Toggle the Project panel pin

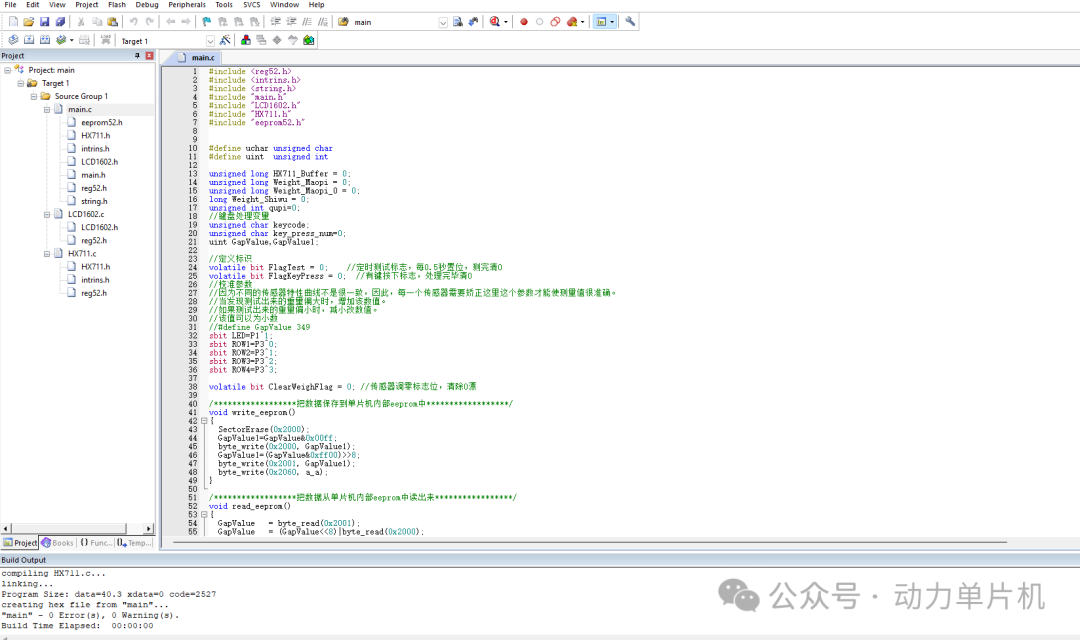(137, 56)
